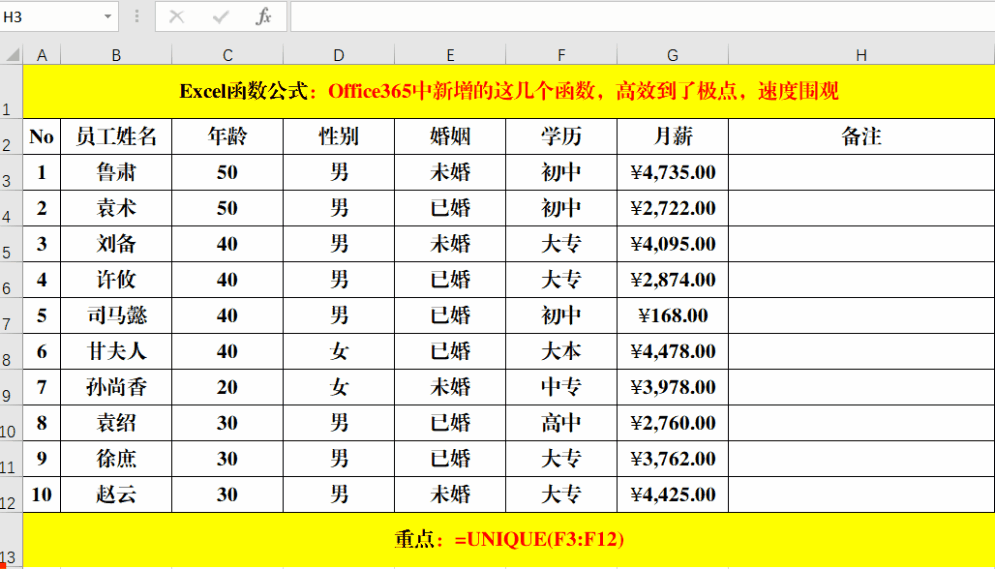This screenshot has height=569, width=995.
Task: Select salary cell ¥4,095.00
Action: click(x=673, y=244)
